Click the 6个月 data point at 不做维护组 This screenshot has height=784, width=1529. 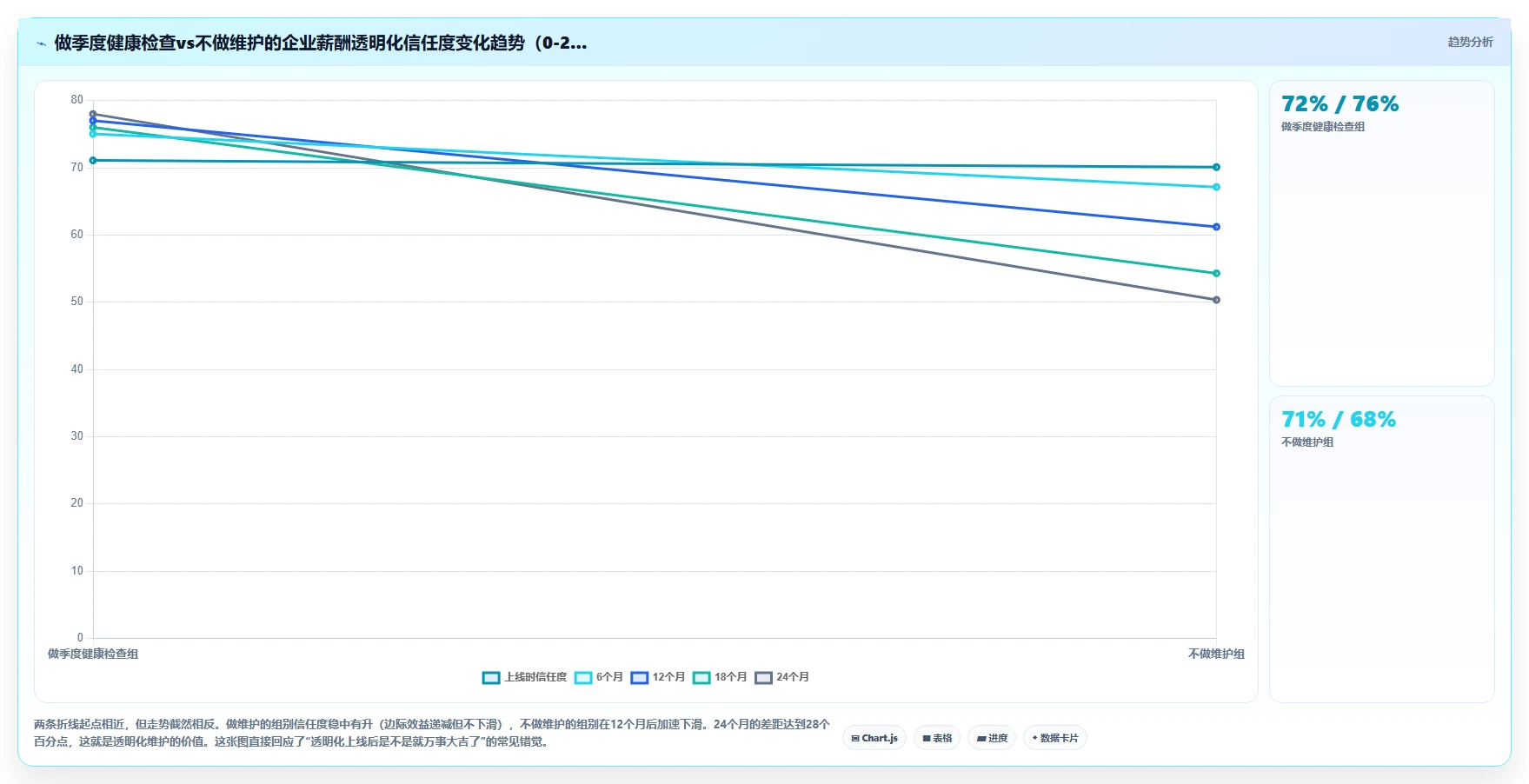(x=1216, y=187)
